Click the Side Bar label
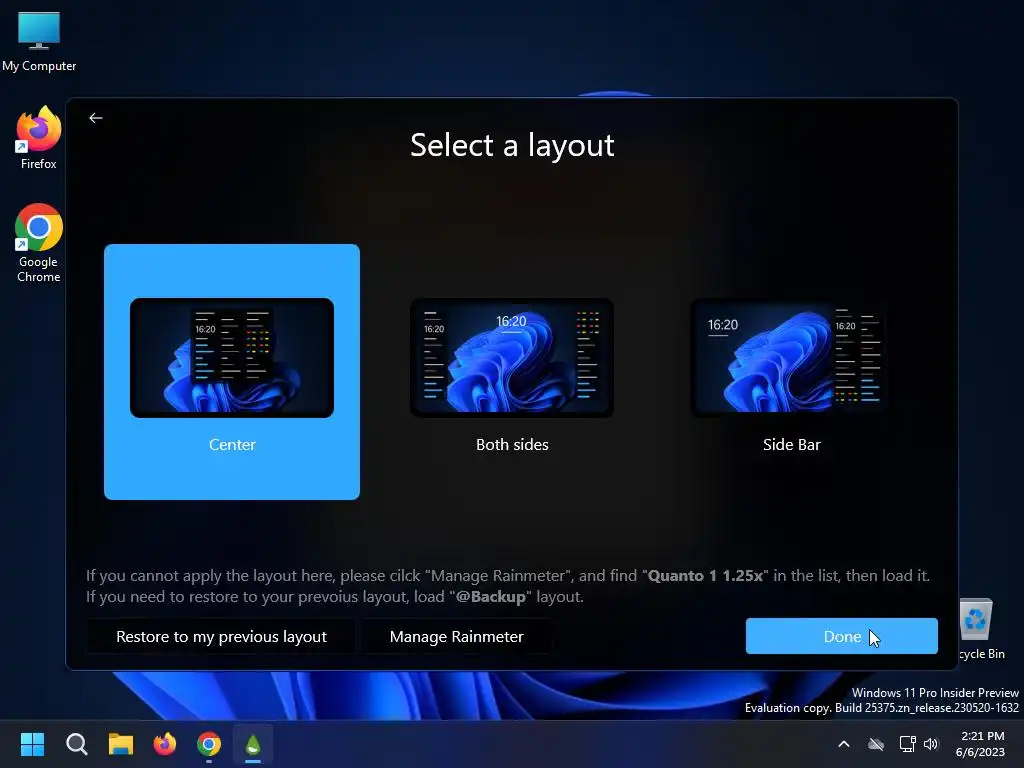1024x768 pixels. (x=792, y=445)
